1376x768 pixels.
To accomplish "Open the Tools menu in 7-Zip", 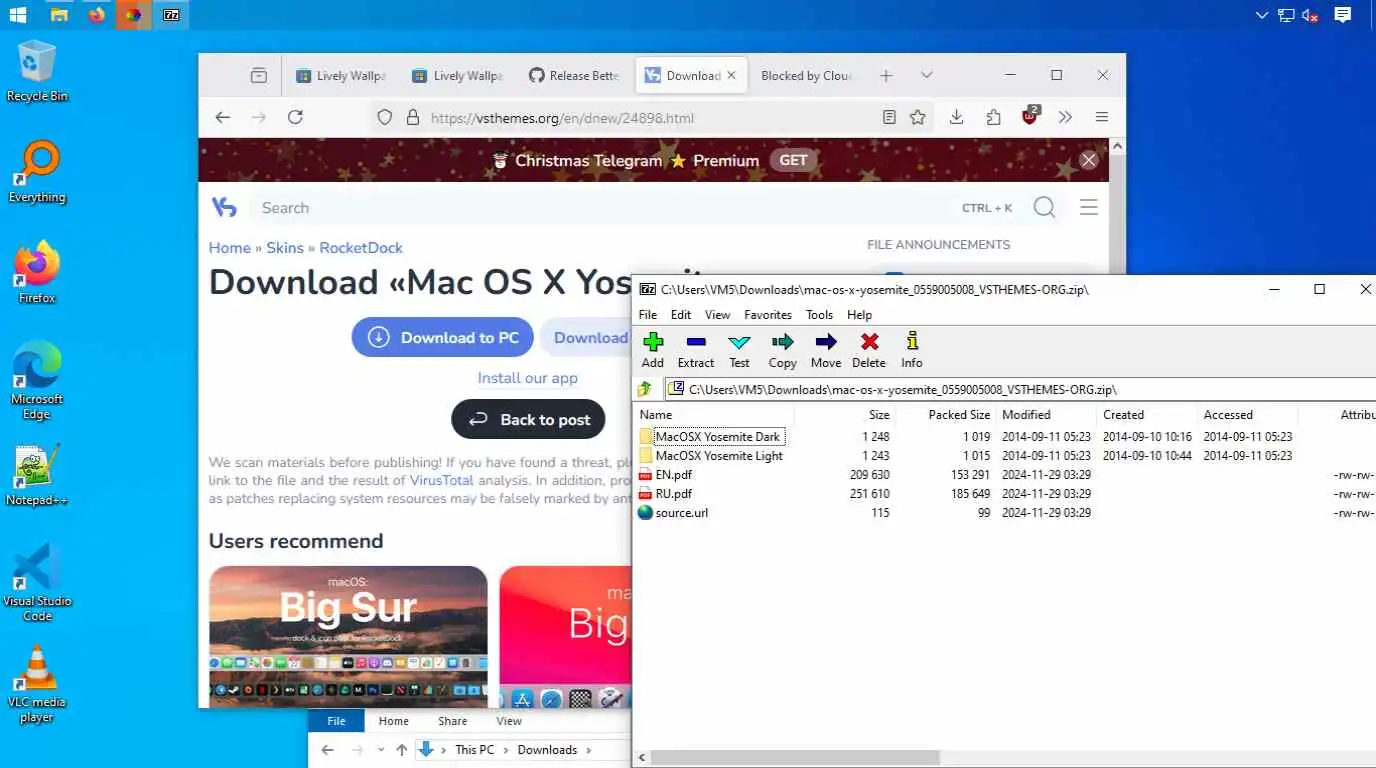I will click(x=819, y=314).
